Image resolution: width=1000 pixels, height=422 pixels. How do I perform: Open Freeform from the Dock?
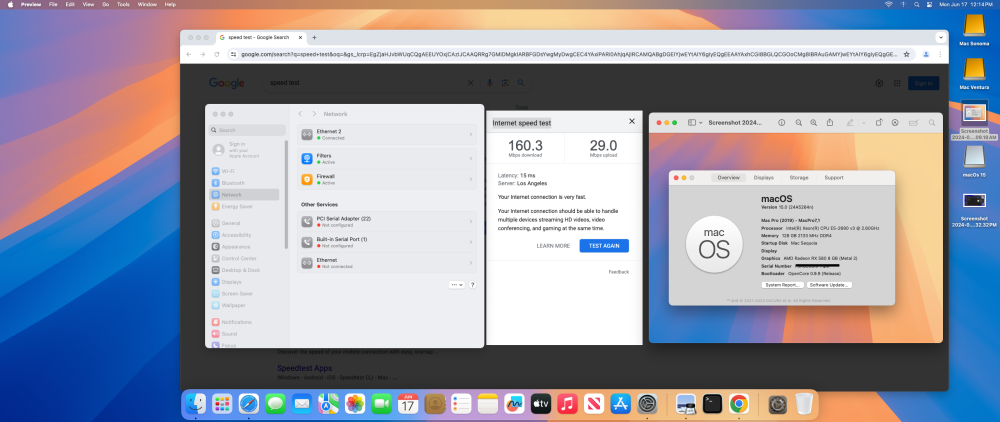(514, 404)
